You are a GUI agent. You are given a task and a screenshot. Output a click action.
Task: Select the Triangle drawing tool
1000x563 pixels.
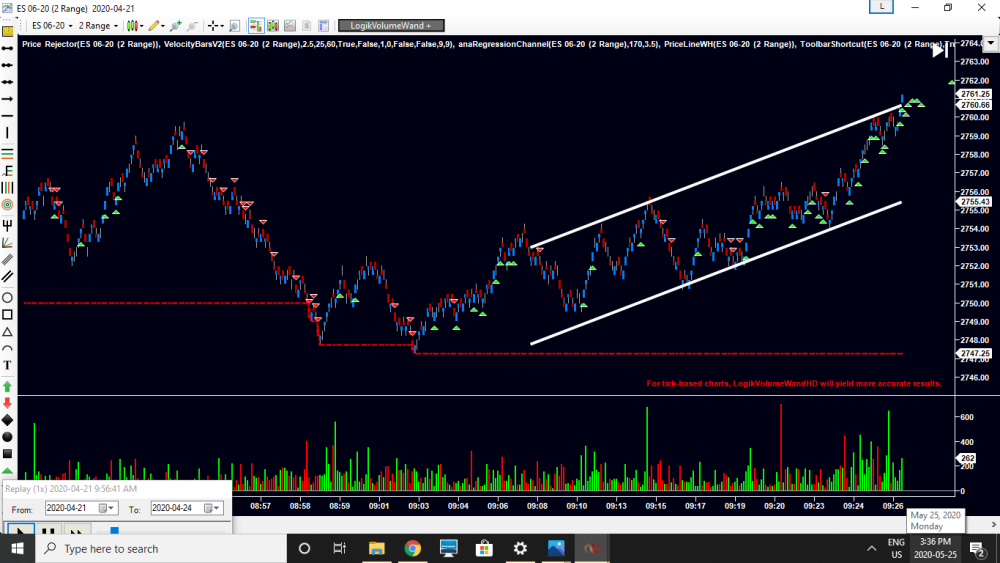click(x=7, y=332)
